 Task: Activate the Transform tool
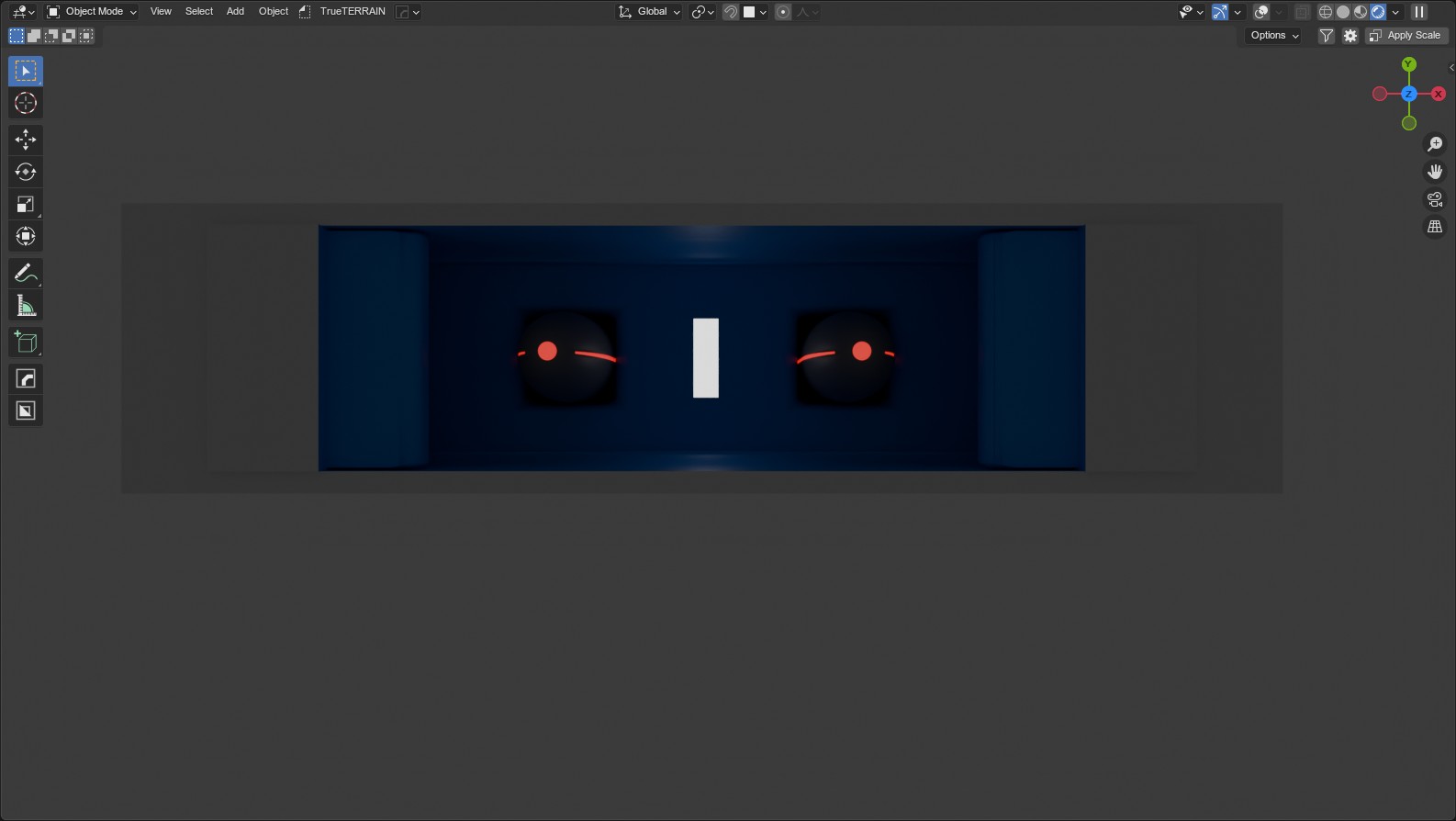point(26,236)
